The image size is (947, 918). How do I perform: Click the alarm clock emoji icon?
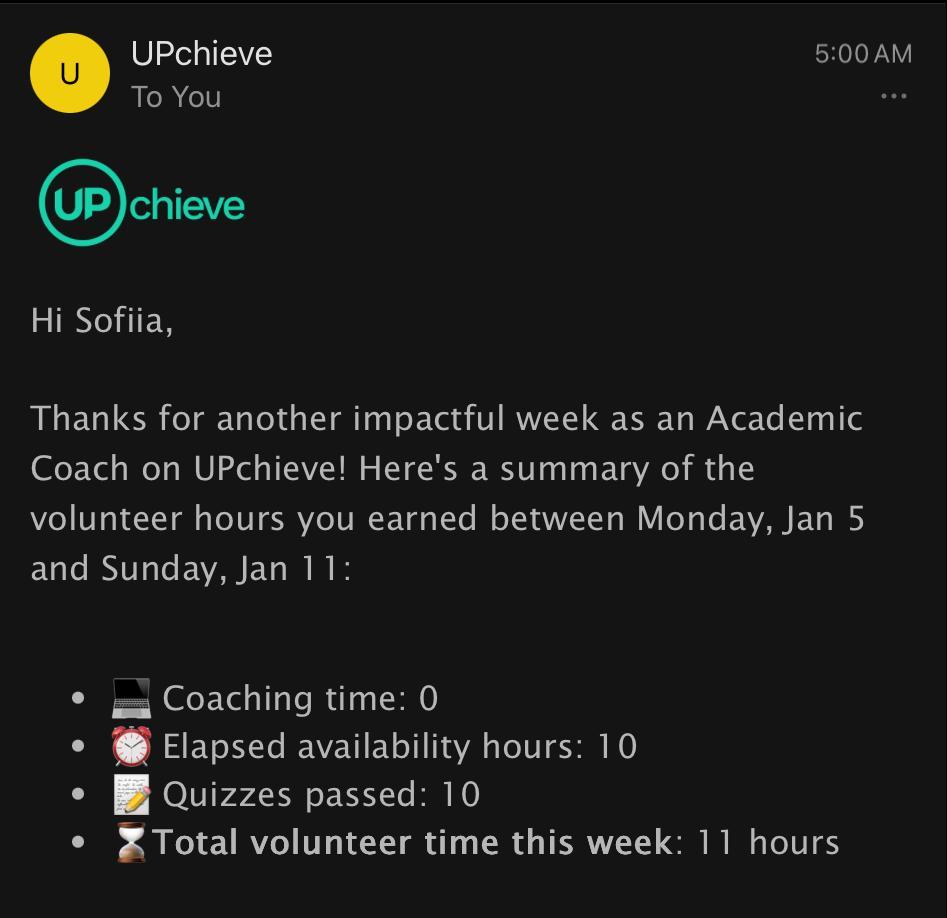131,746
